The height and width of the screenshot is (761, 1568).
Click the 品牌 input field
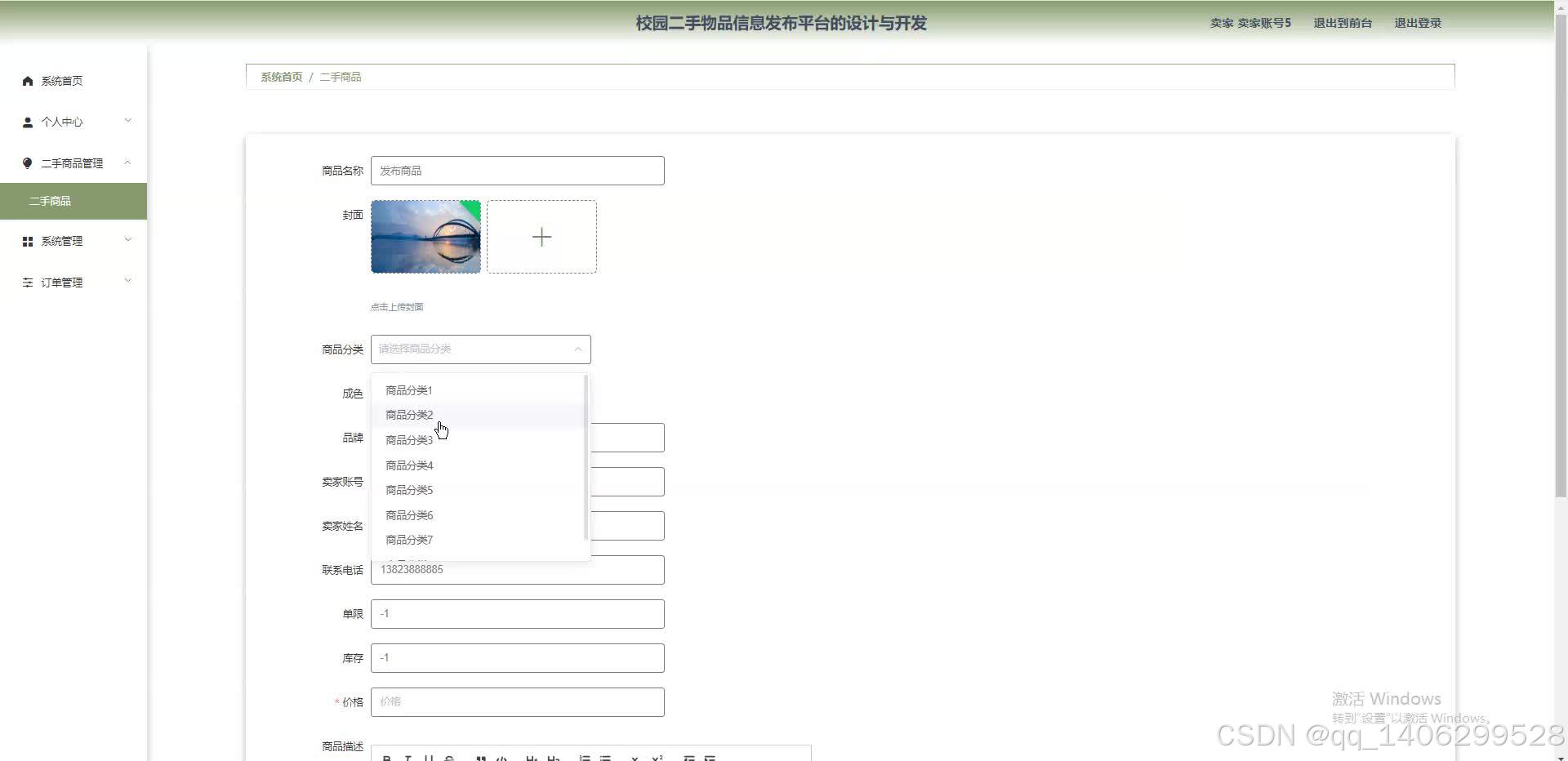point(627,438)
